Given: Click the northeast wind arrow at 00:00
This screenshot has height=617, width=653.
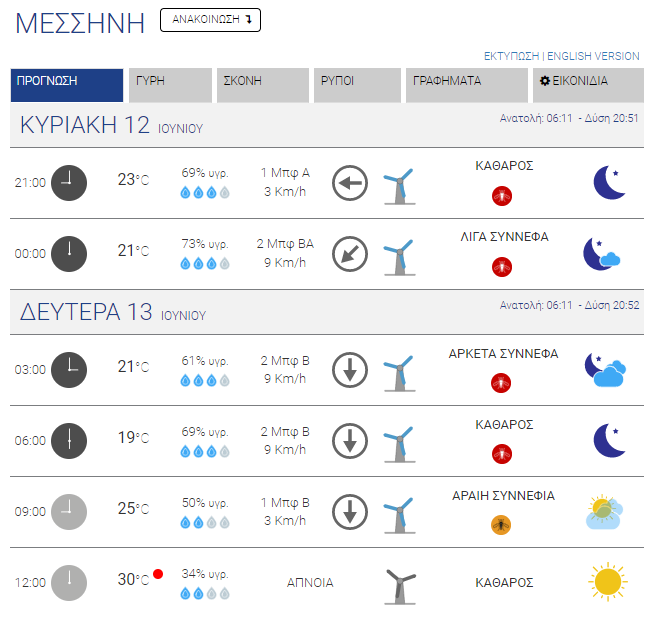Looking at the screenshot, I should pyautogui.click(x=350, y=254).
